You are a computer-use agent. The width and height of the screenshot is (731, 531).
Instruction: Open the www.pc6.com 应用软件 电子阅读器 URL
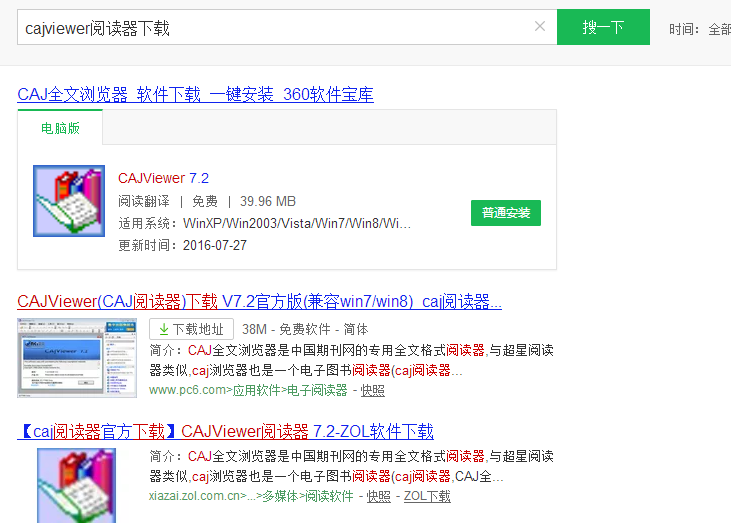tap(248, 390)
